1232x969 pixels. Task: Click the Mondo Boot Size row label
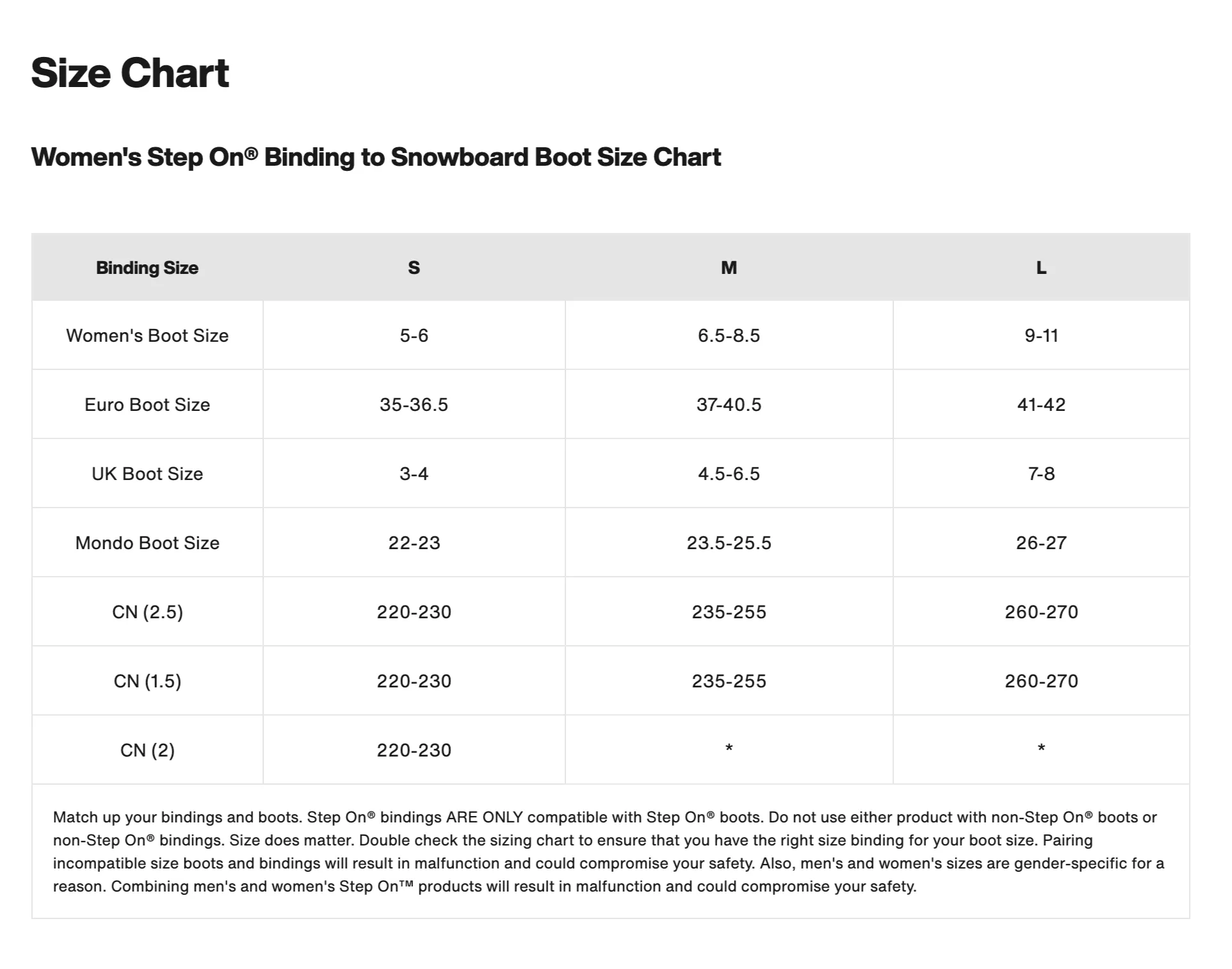click(x=147, y=543)
